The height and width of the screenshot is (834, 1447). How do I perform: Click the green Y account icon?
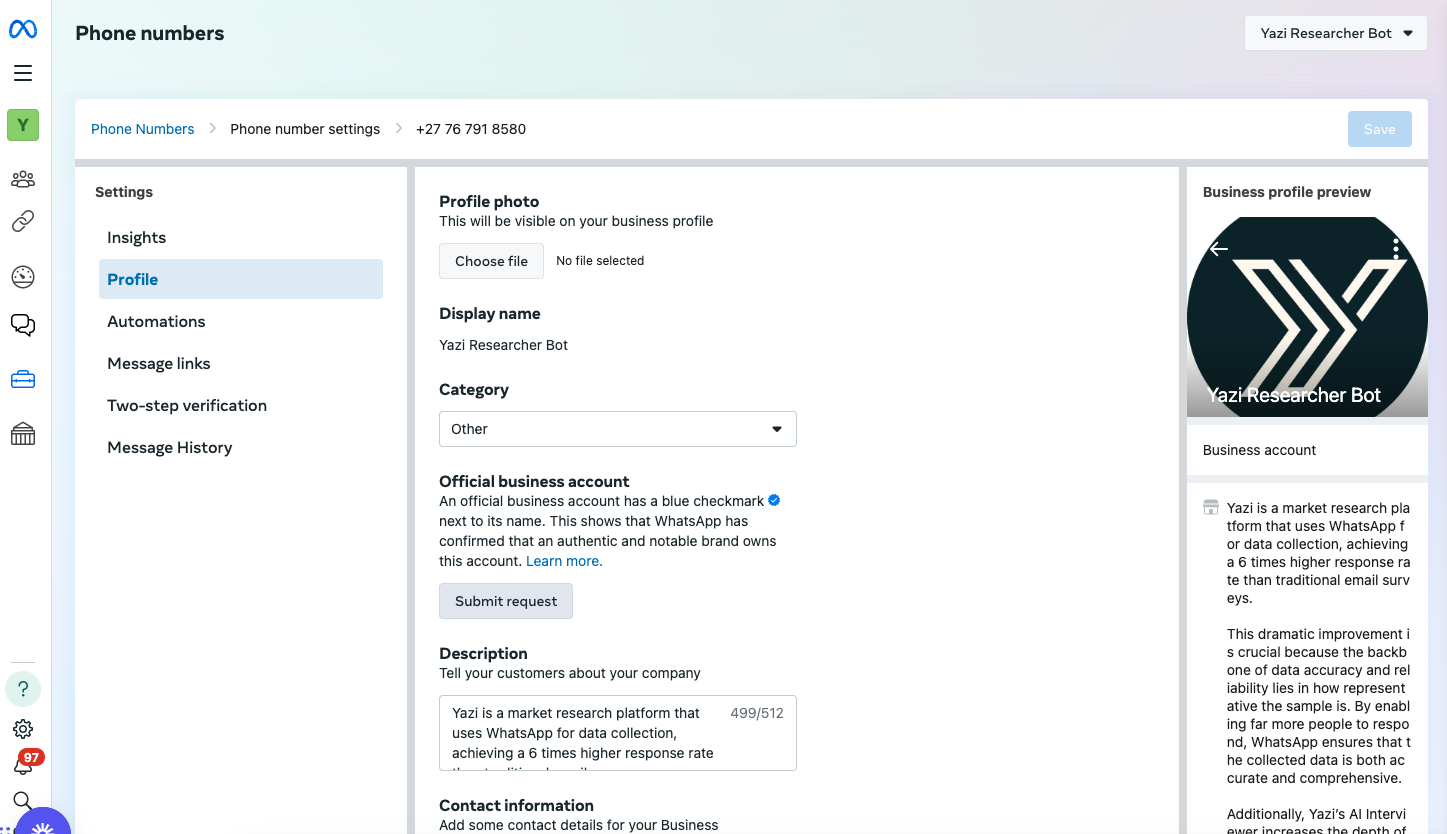(x=23, y=125)
